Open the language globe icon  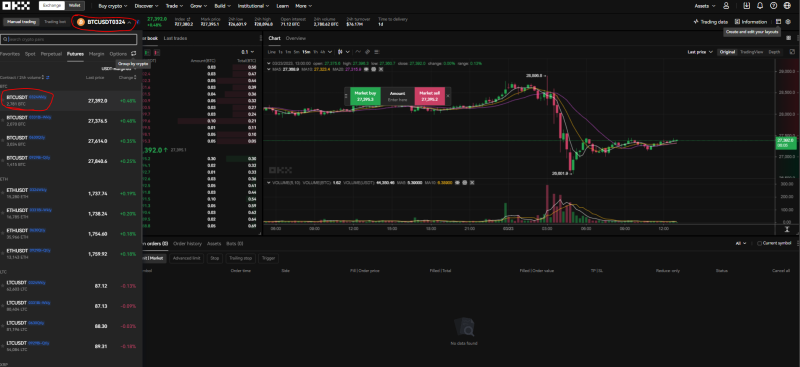[788, 6]
